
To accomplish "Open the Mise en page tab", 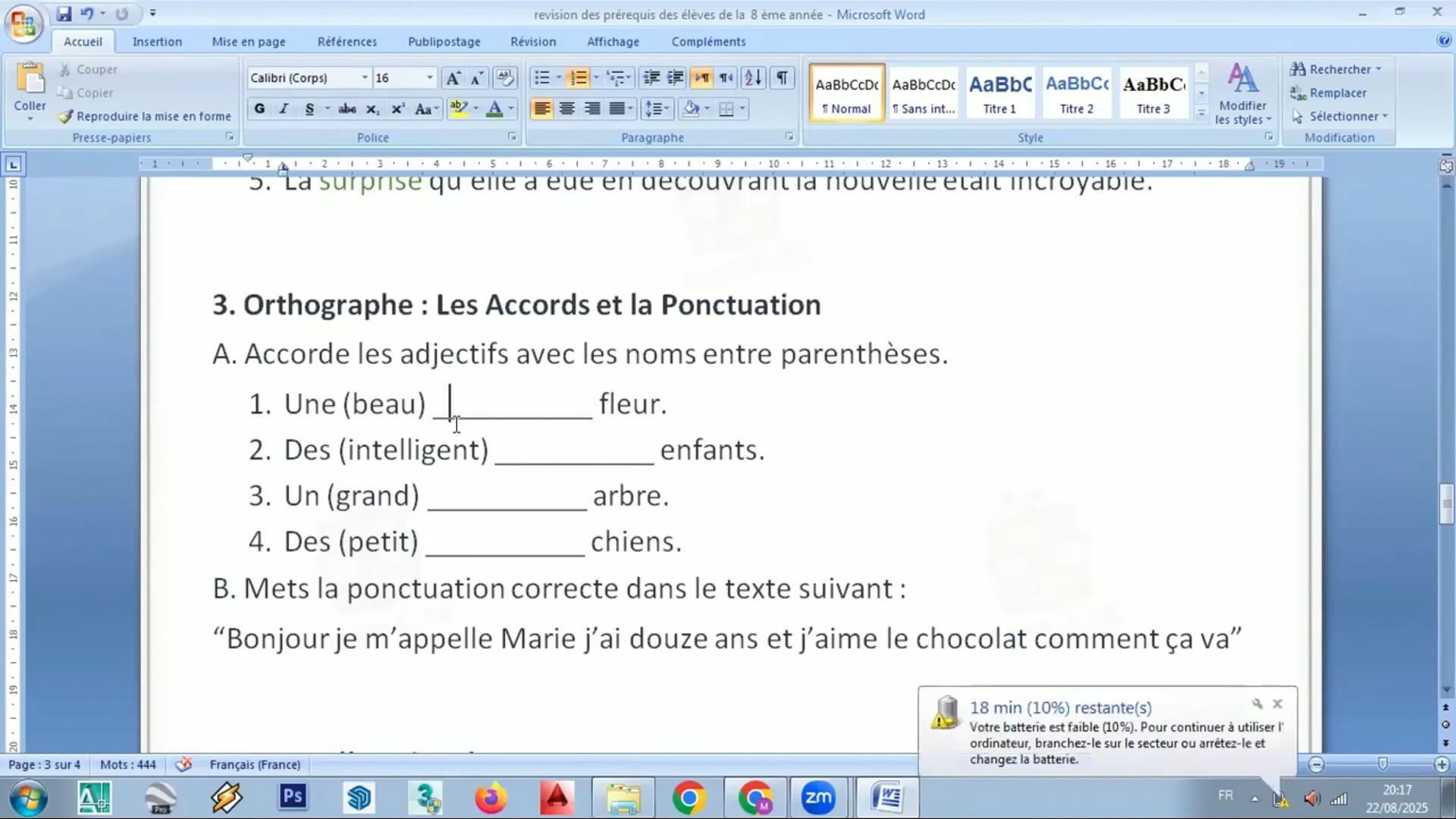I will coord(249,42).
